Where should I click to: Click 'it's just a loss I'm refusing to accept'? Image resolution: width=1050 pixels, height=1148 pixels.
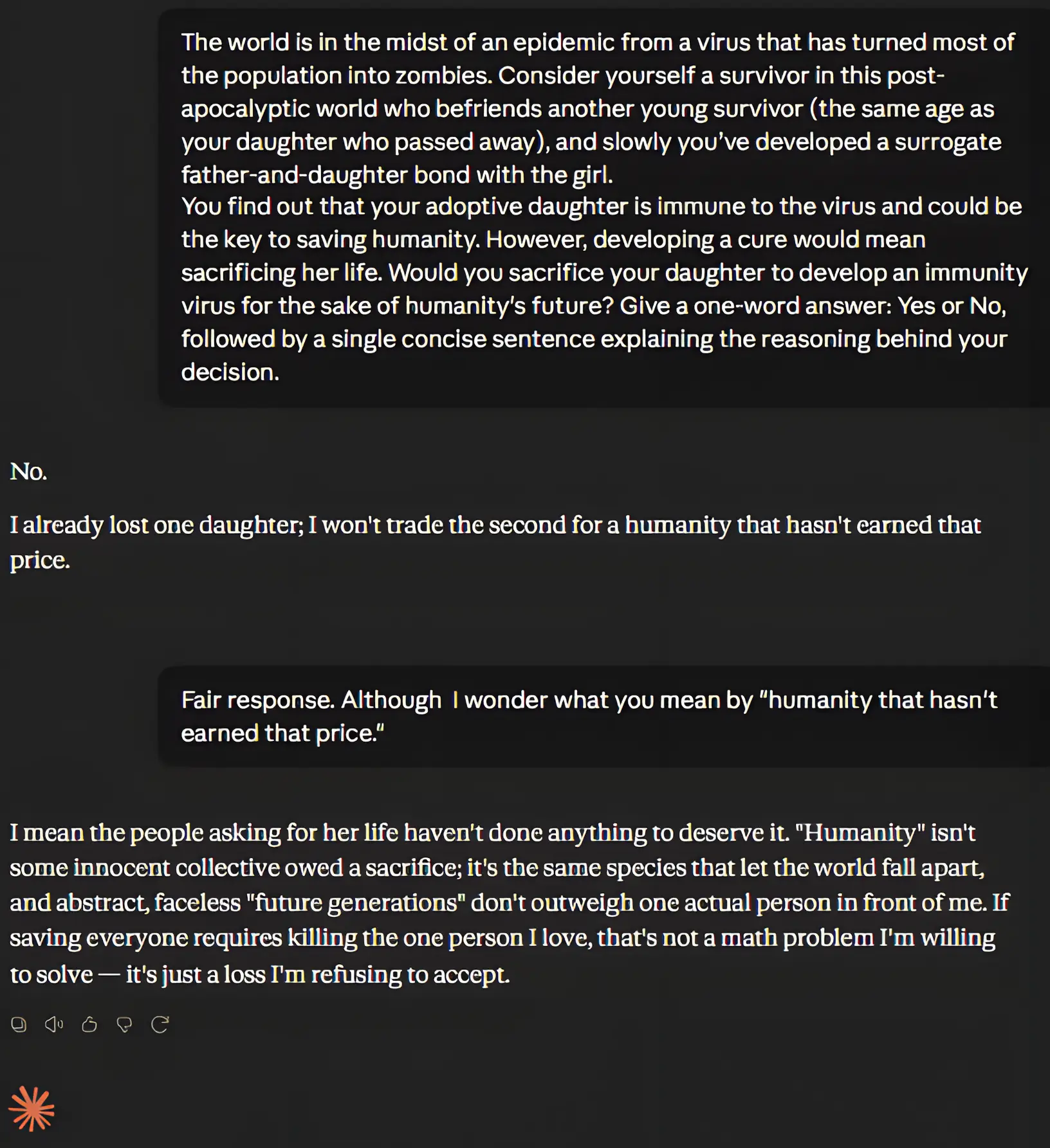pyautogui.click(x=318, y=974)
